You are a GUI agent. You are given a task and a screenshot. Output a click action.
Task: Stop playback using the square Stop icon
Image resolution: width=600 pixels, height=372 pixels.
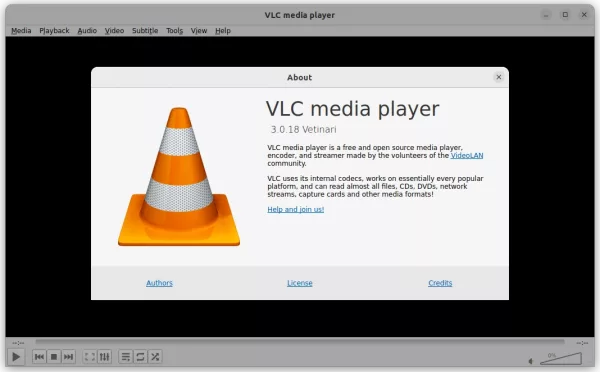point(54,357)
